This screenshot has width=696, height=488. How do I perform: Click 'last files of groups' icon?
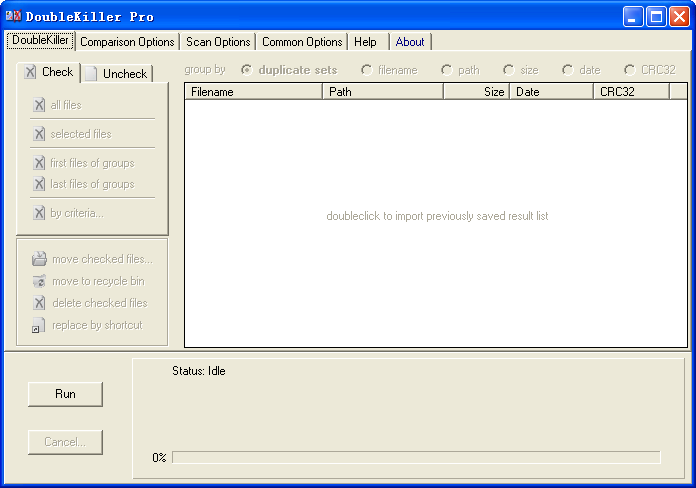[39, 184]
